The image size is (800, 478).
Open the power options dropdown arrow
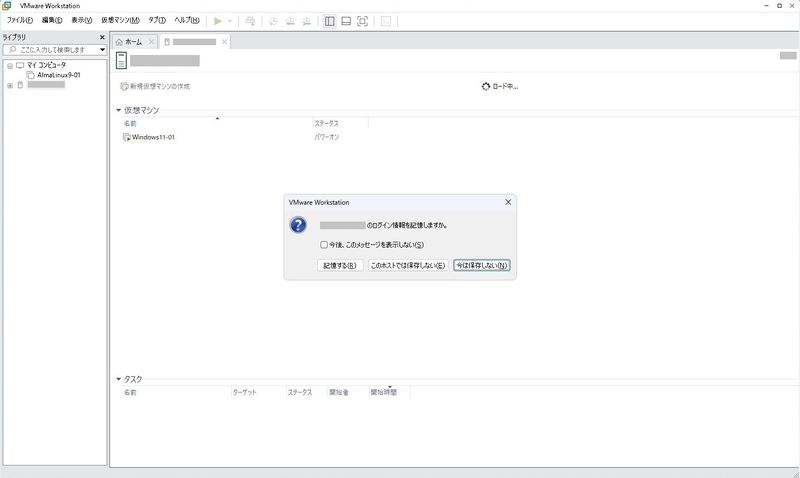pyautogui.click(x=230, y=21)
